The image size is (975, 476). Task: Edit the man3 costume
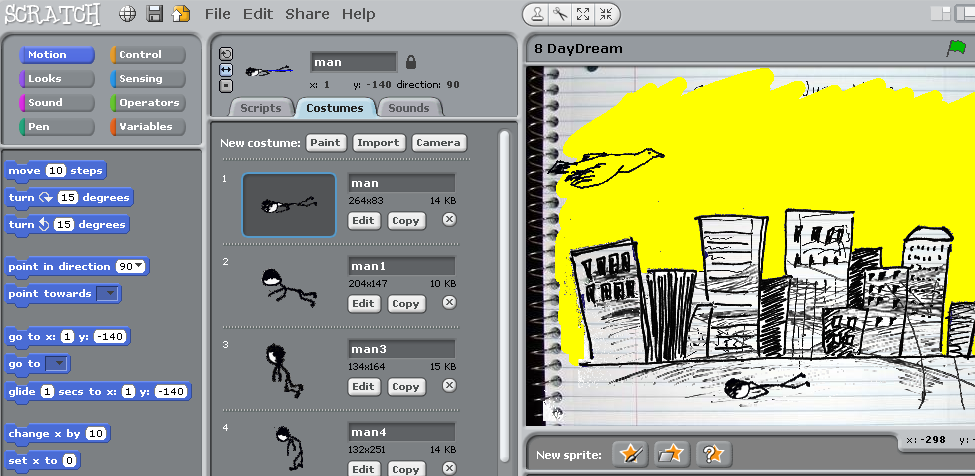[x=363, y=387]
